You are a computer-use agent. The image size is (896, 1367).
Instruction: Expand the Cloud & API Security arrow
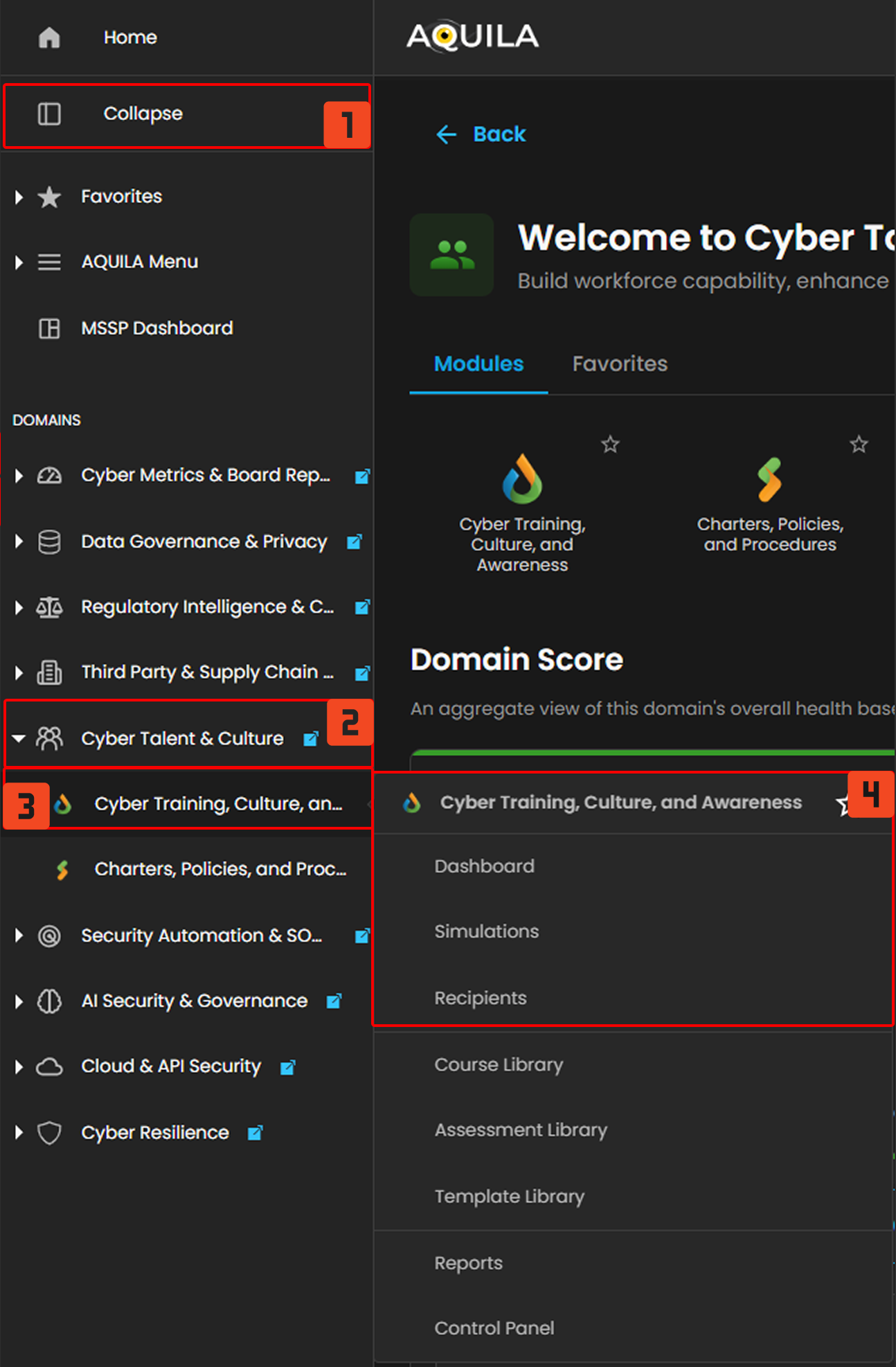(x=19, y=1067)
